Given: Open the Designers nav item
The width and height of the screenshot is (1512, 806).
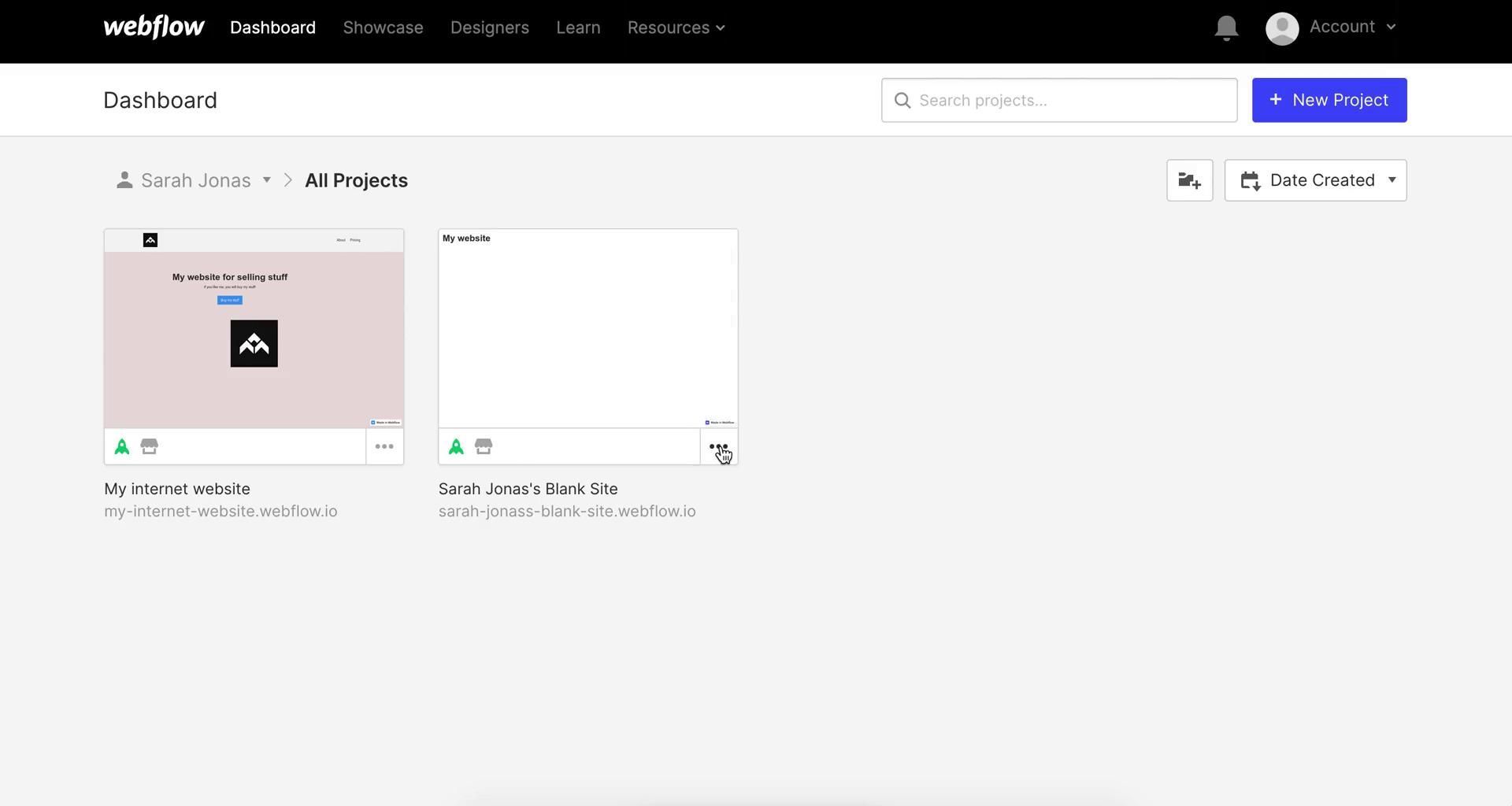Looking at the screenshot, I should coord(489,28).
